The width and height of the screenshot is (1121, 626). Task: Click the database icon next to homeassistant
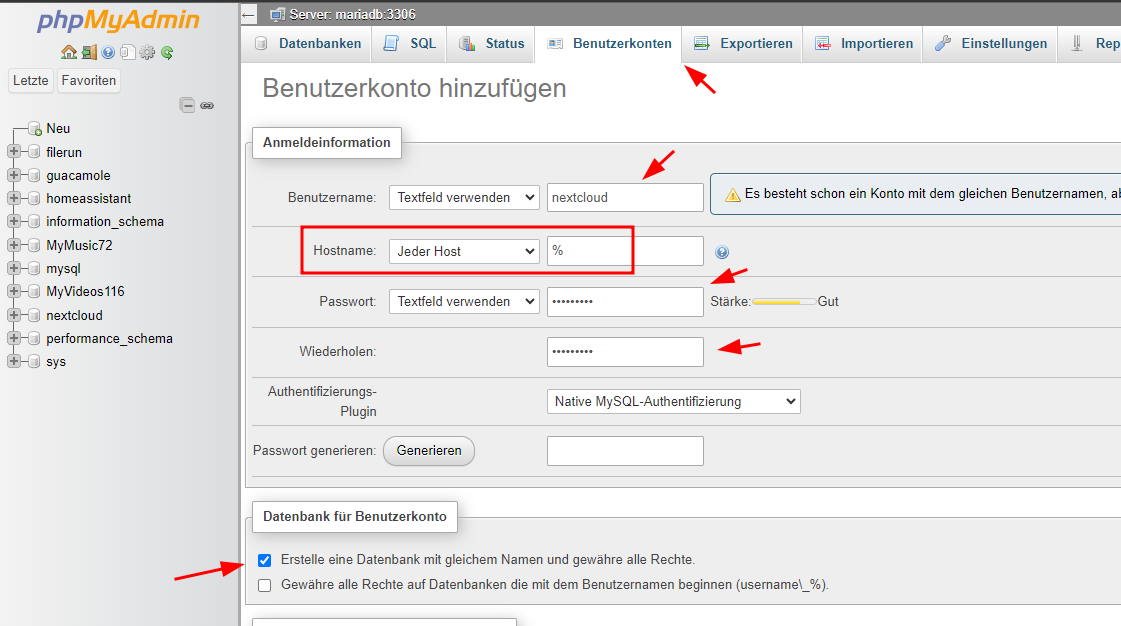tap(34, 198)
